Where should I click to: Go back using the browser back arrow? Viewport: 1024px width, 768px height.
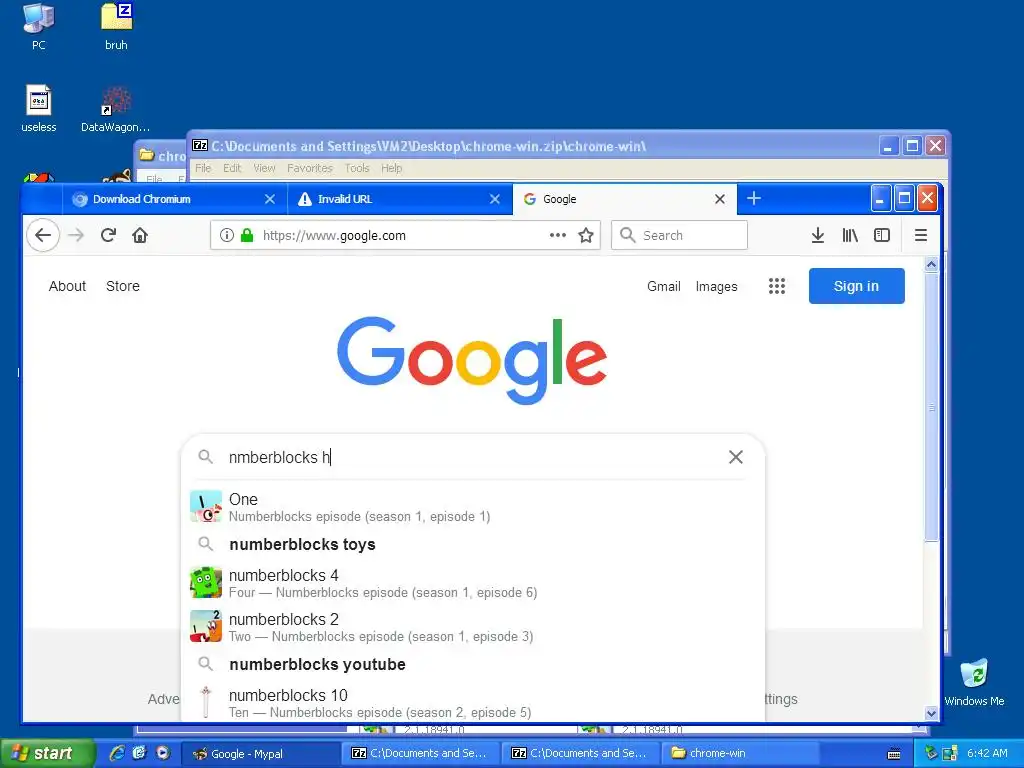43,235
